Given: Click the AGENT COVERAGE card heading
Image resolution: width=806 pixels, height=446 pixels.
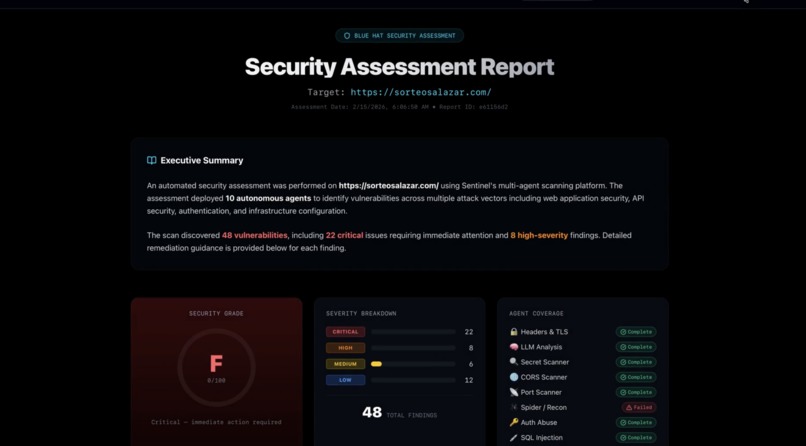Looking at the screenshot, I should click(x=536, y=313).
